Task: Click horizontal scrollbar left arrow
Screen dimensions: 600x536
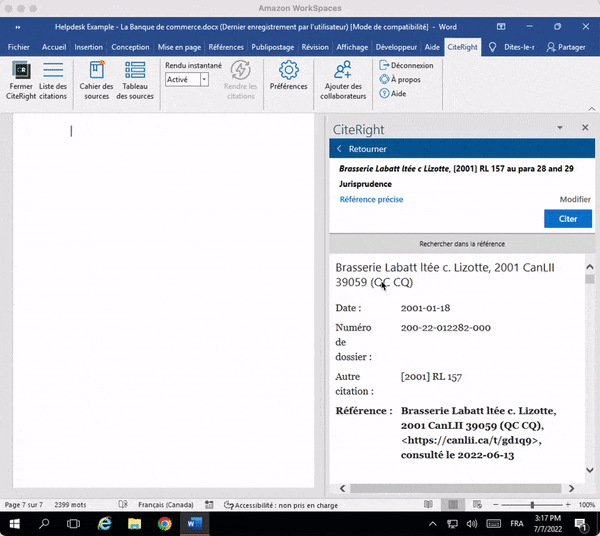Action: point(342,489)
